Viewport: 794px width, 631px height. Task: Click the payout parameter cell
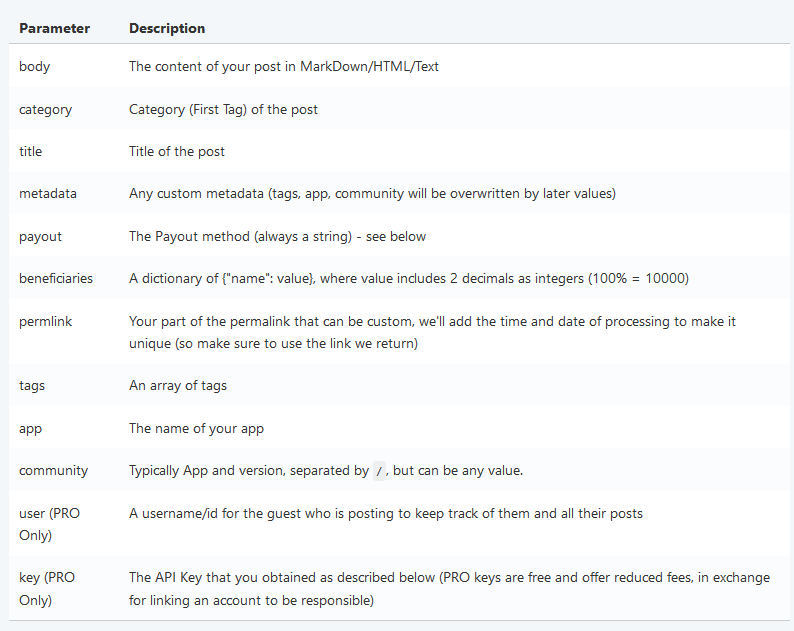pyautogui.click(x=41, y=236)
